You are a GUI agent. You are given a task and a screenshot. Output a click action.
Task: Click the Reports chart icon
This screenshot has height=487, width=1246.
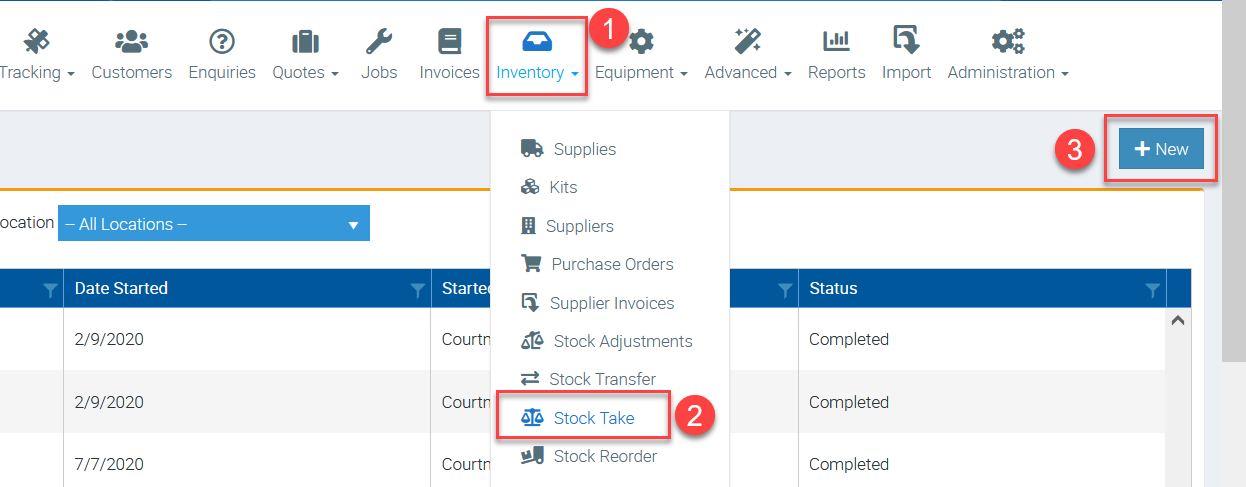click(836, 41)
